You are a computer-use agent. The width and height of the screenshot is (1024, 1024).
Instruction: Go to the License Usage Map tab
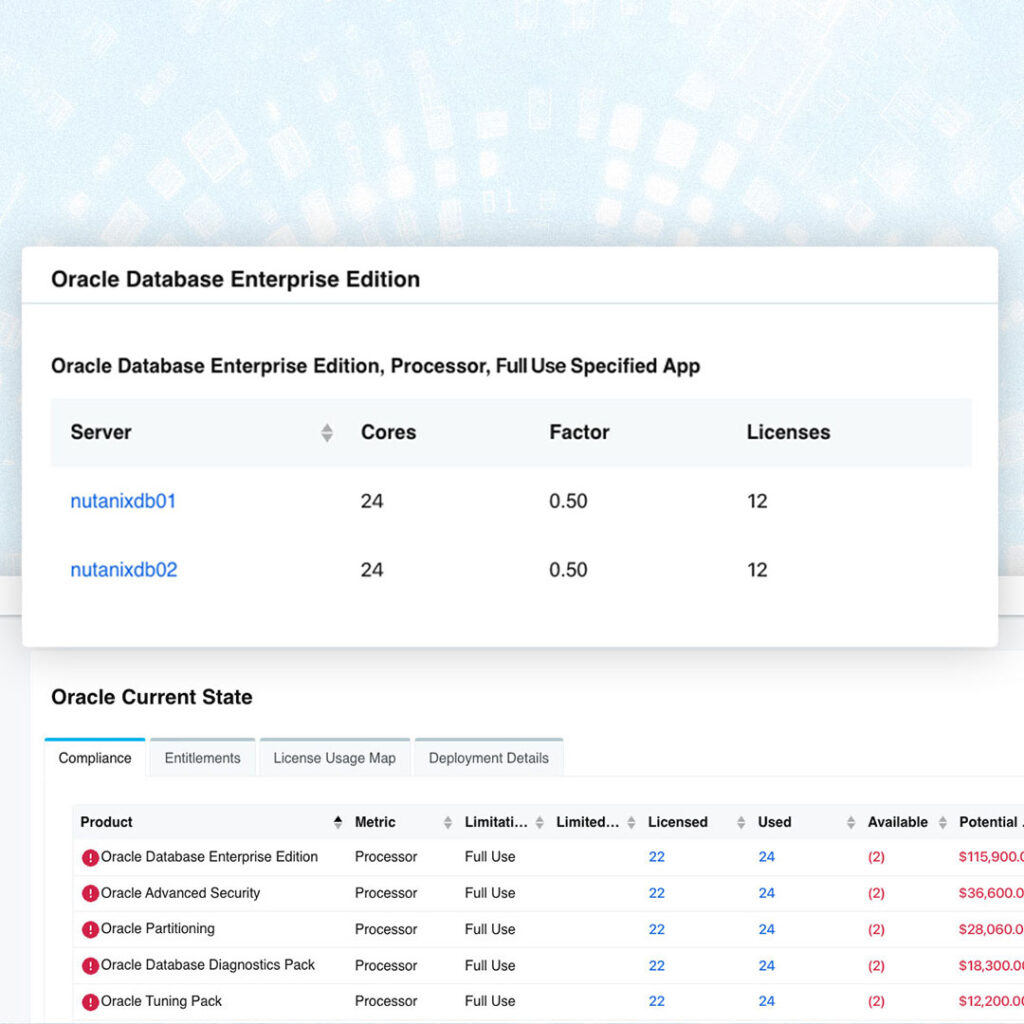[x=334, y=758]
